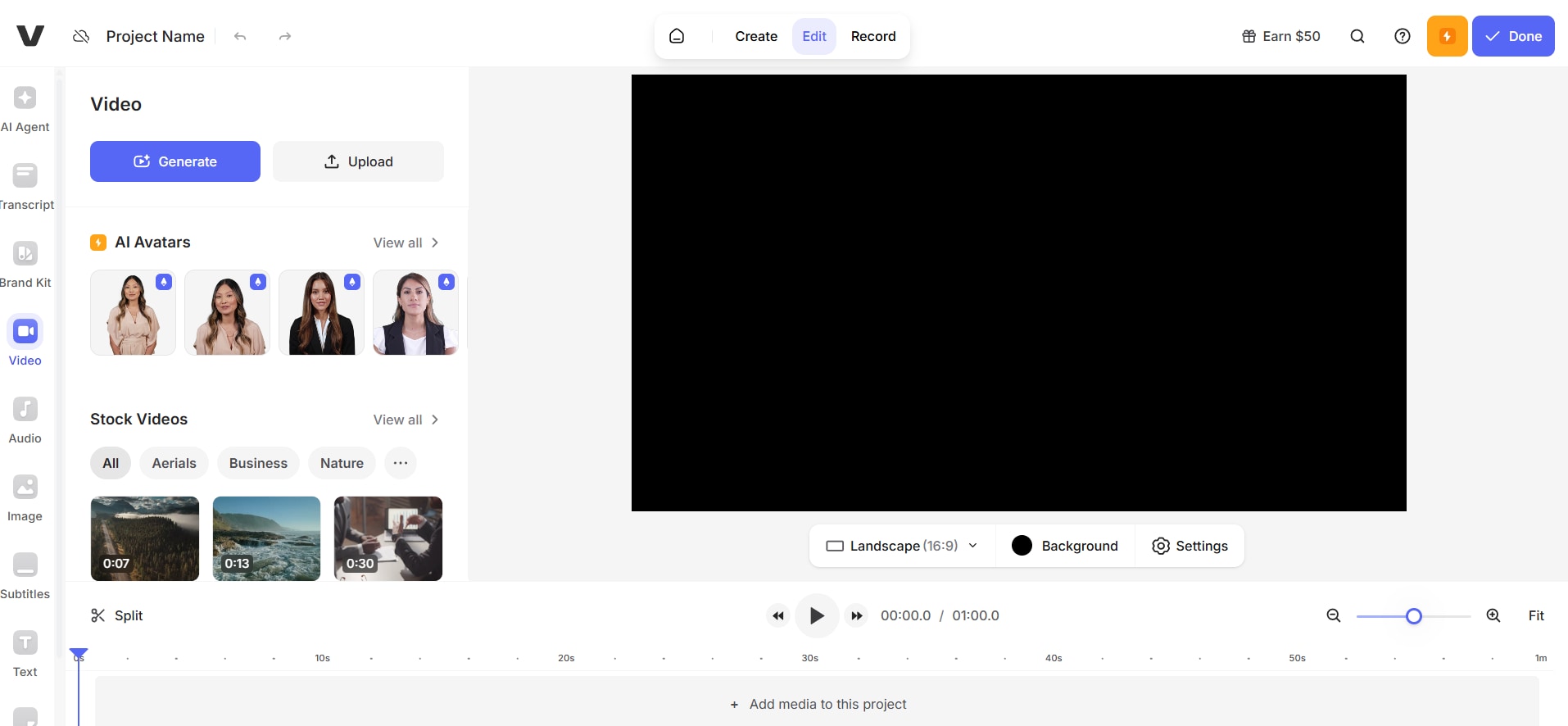Click the Earn $50 gift link

click(1281, 36)
